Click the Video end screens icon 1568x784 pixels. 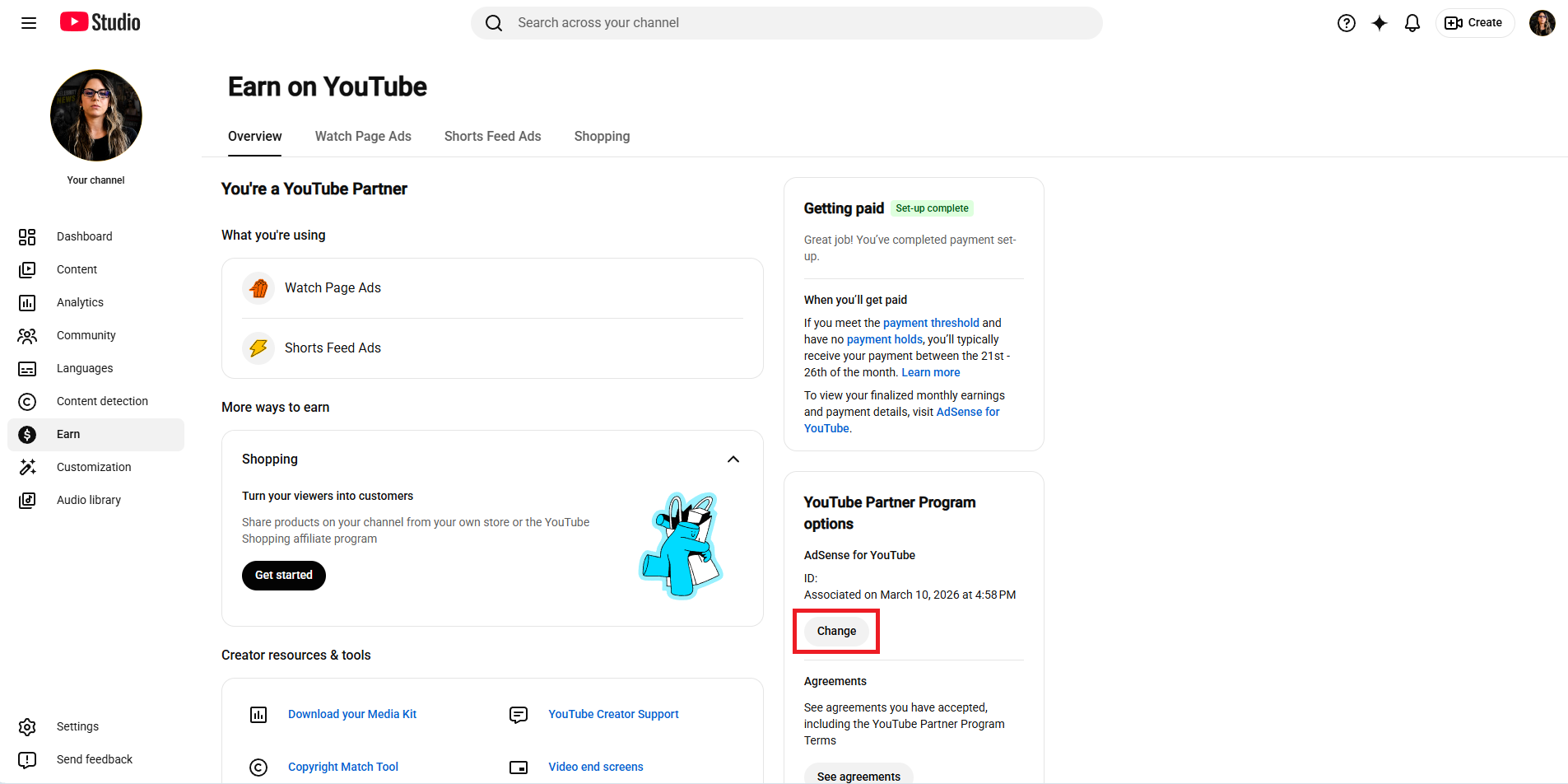(519, 768)
